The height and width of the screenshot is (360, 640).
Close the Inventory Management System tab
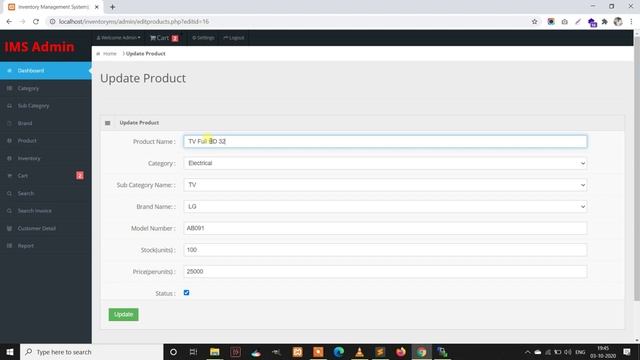point(97,7)
